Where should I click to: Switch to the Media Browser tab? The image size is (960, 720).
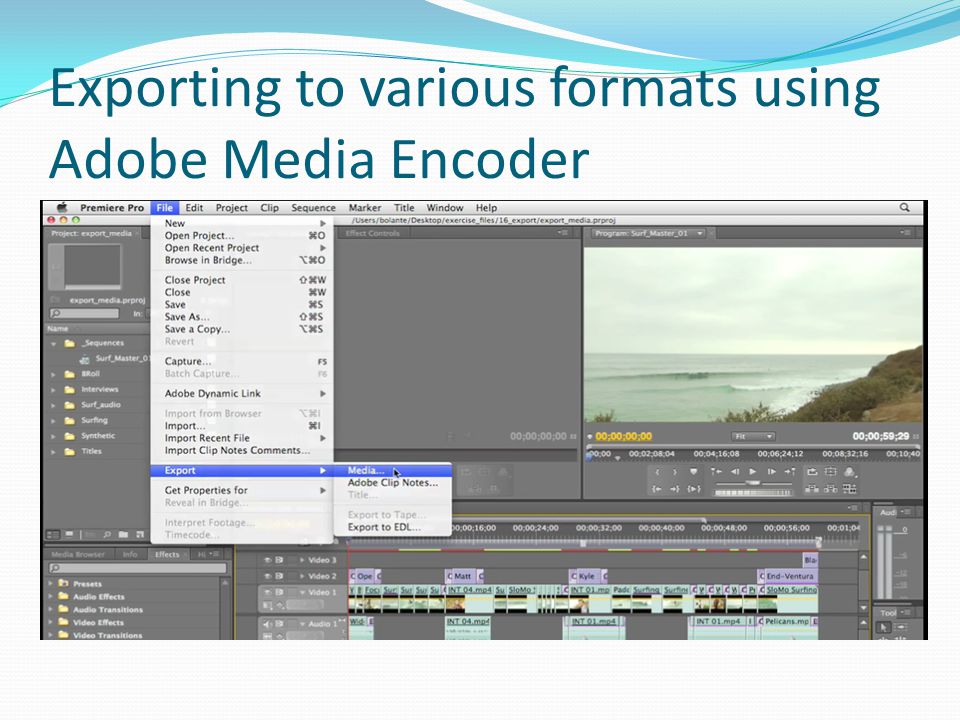click(78, 554)
